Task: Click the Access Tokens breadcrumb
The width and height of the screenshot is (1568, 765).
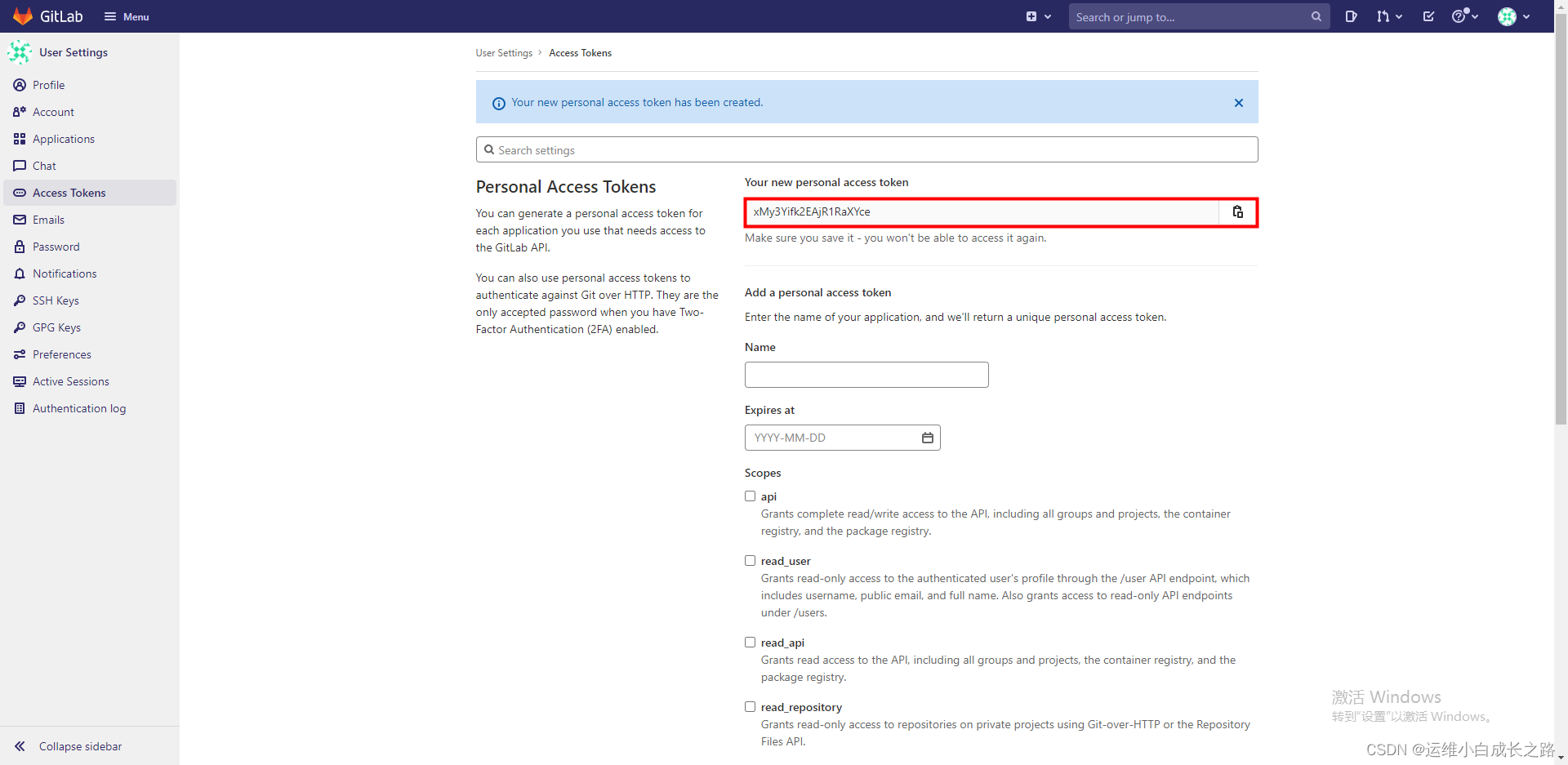Action: click(x=580, y=53)
